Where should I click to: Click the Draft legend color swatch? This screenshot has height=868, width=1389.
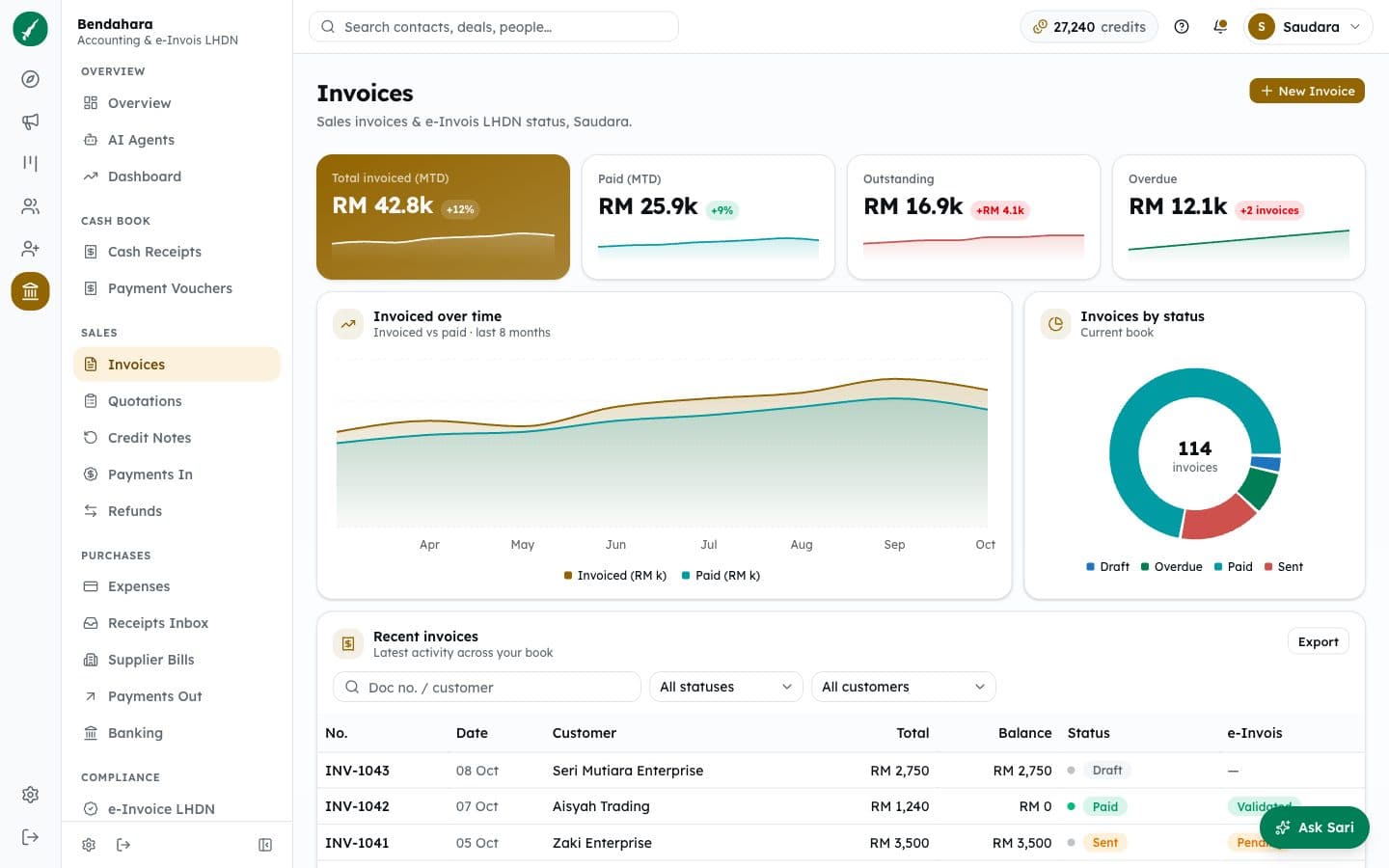tap(1090, 567)
